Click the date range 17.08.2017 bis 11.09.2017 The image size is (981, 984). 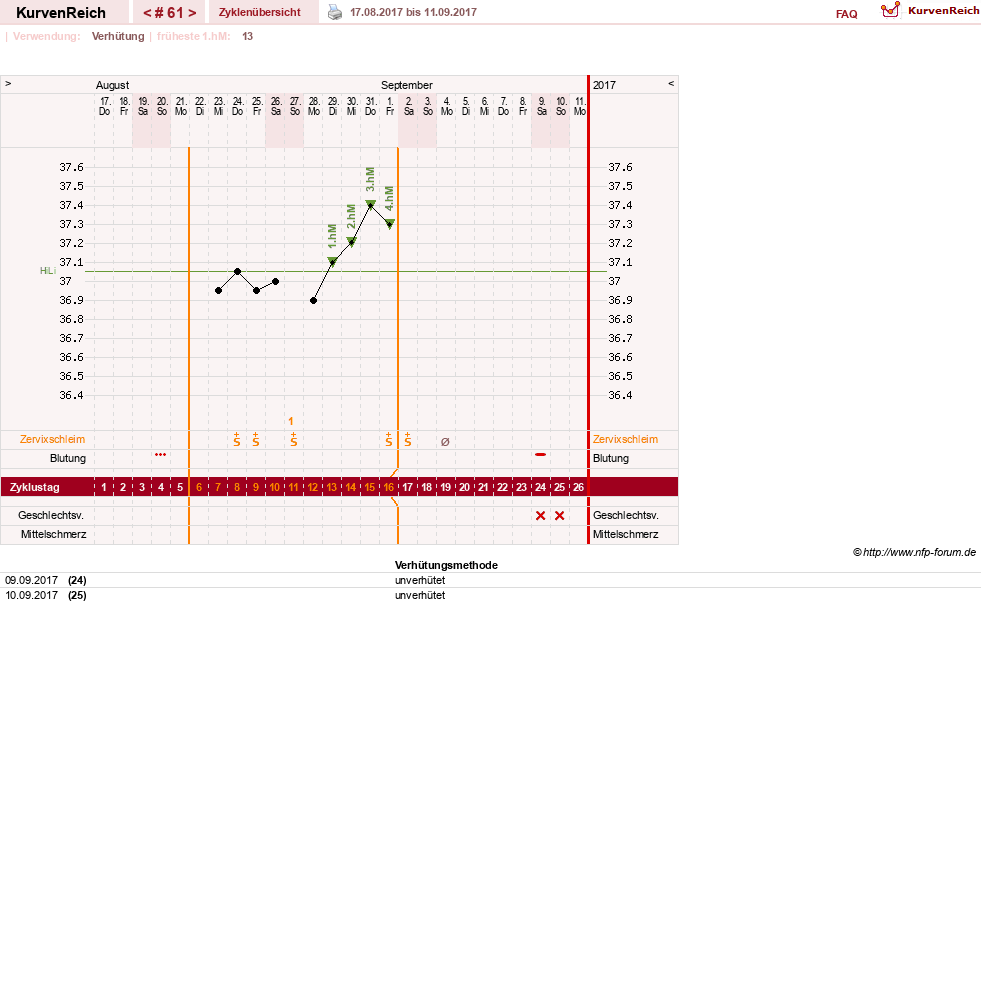(x=413, y=12)
